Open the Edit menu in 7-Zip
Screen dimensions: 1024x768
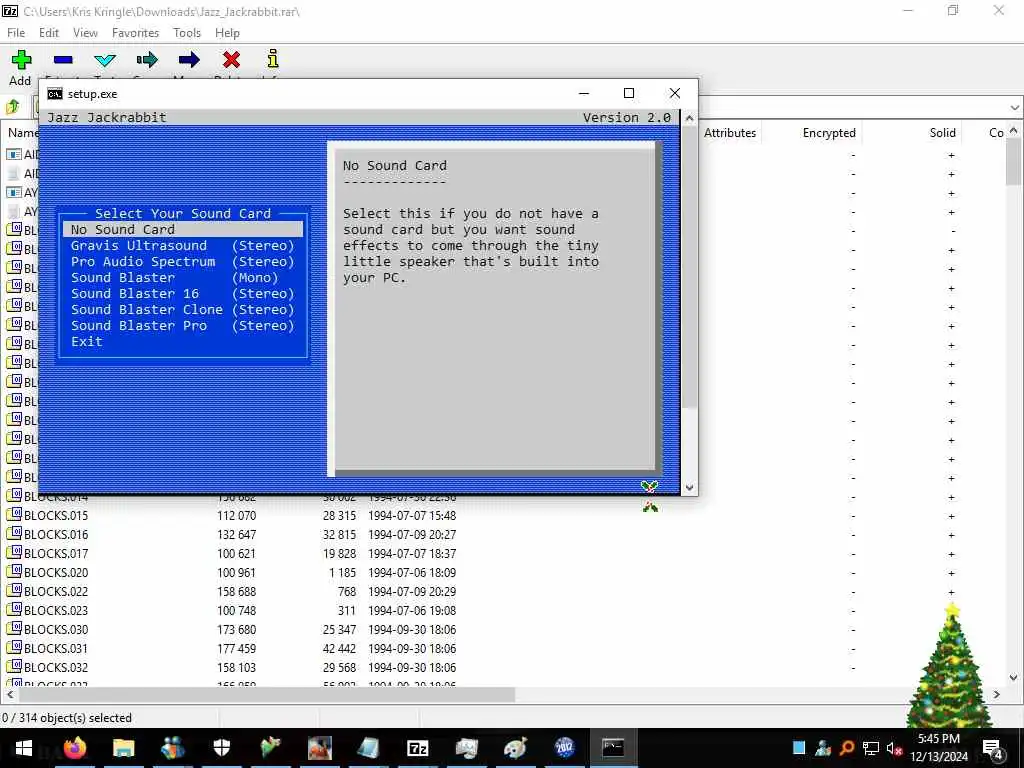pos(49,33)
